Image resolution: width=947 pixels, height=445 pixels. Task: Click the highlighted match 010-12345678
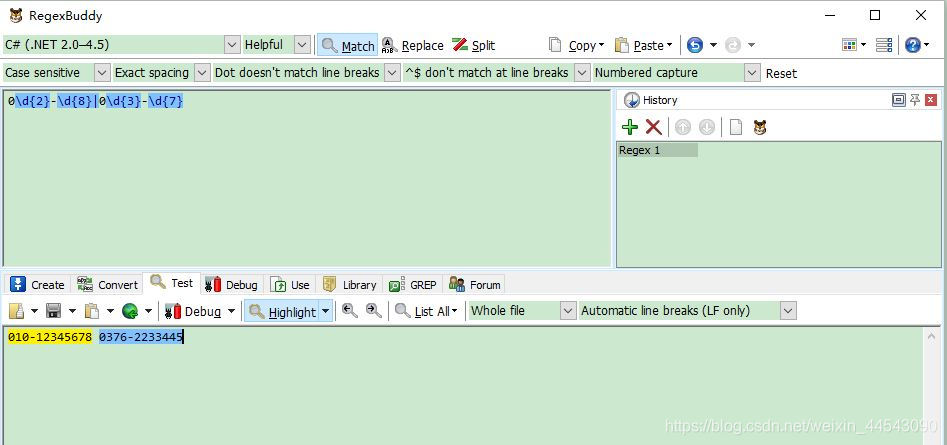(x=50, y=337)
